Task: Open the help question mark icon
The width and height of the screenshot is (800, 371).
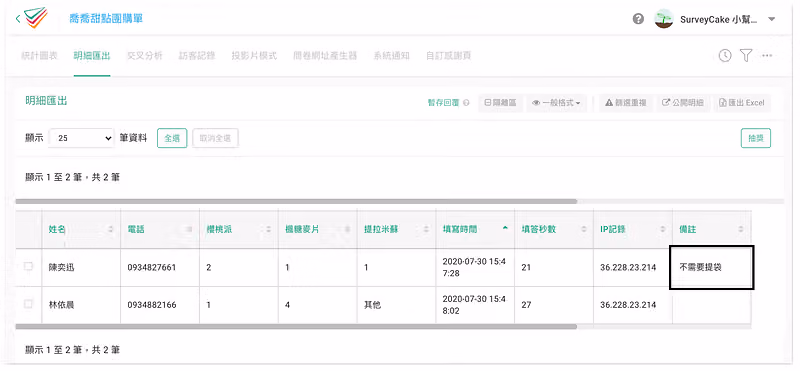Action: (x=638, y=19)
